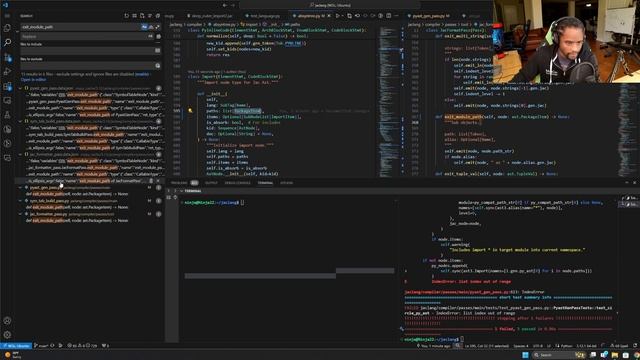
Task: Toggle Preserve Case in Replace field
Action: (151, 36)
